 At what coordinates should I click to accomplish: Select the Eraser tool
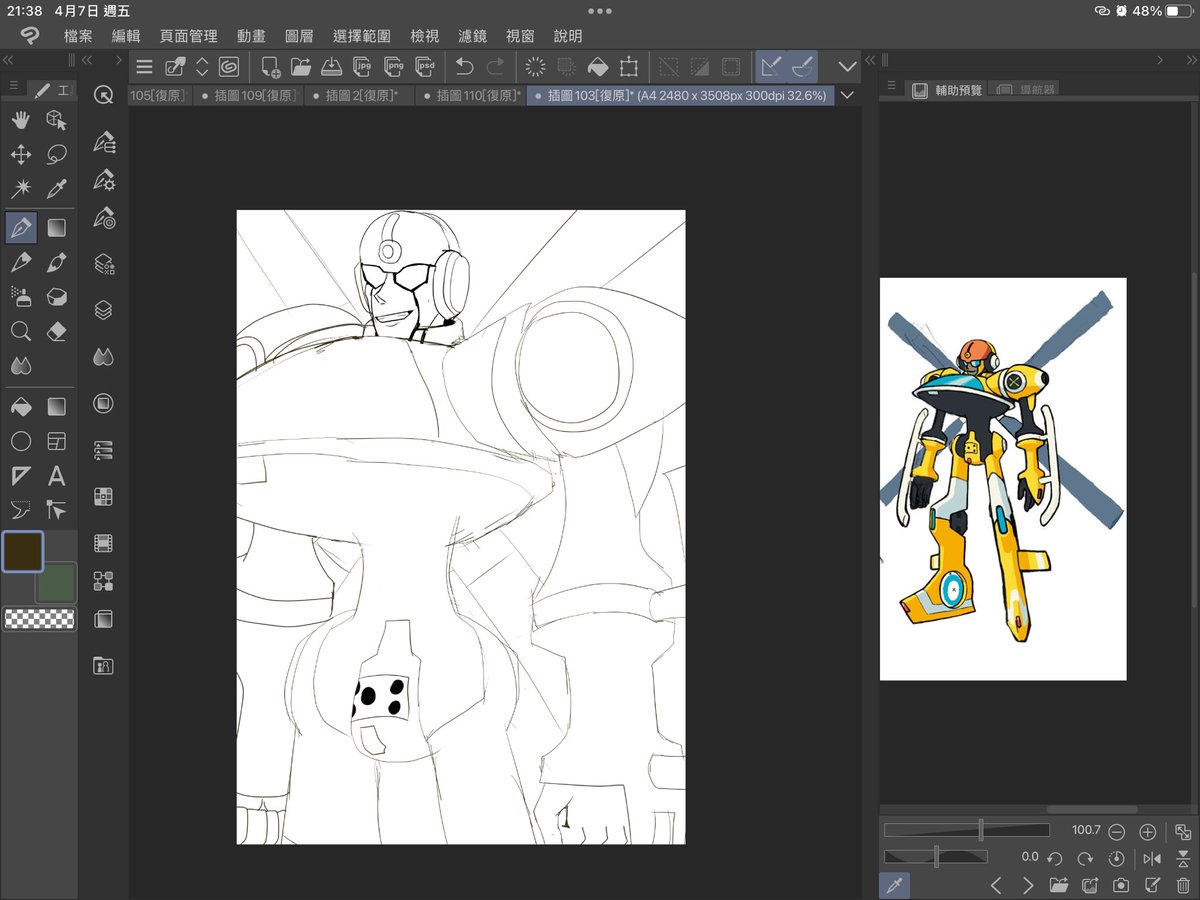pyautogui.click(x=56, y=330)
